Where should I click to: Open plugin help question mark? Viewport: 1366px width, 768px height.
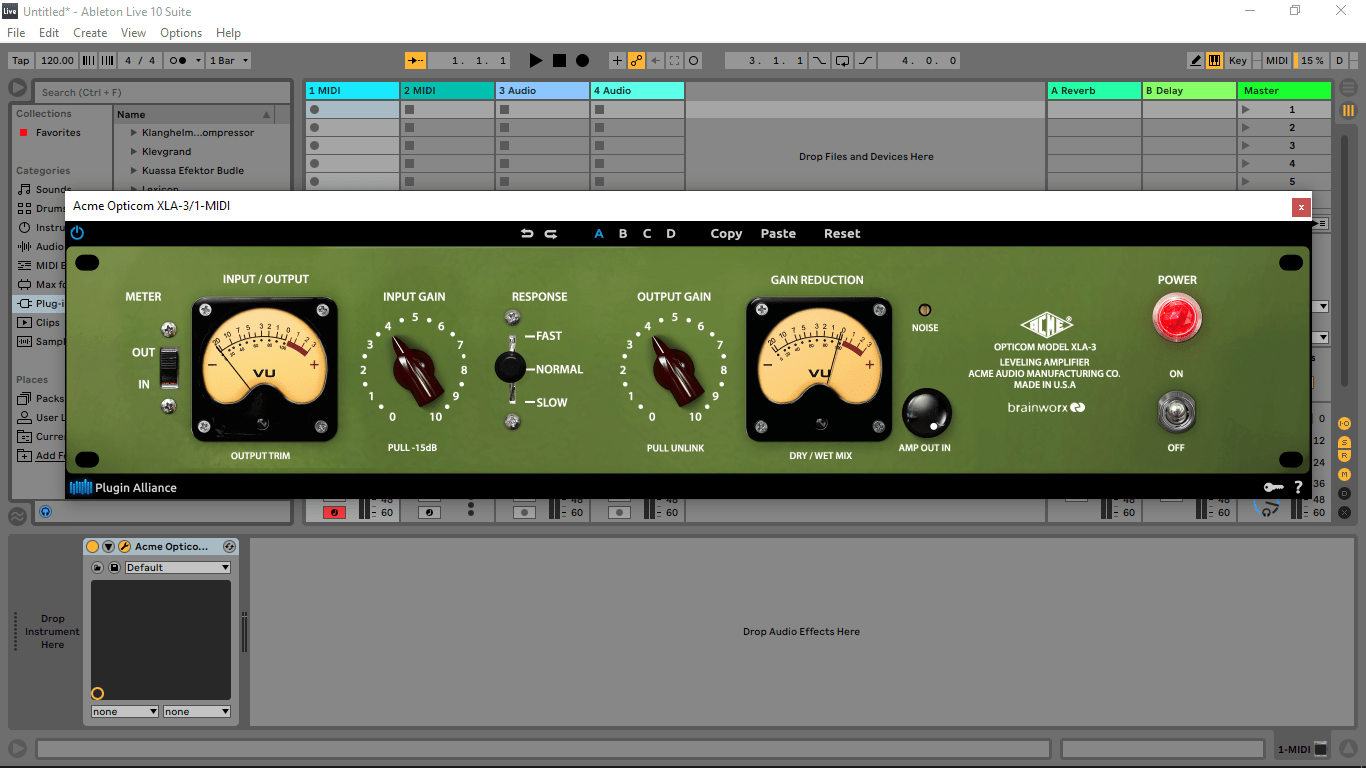point(1298,488)
